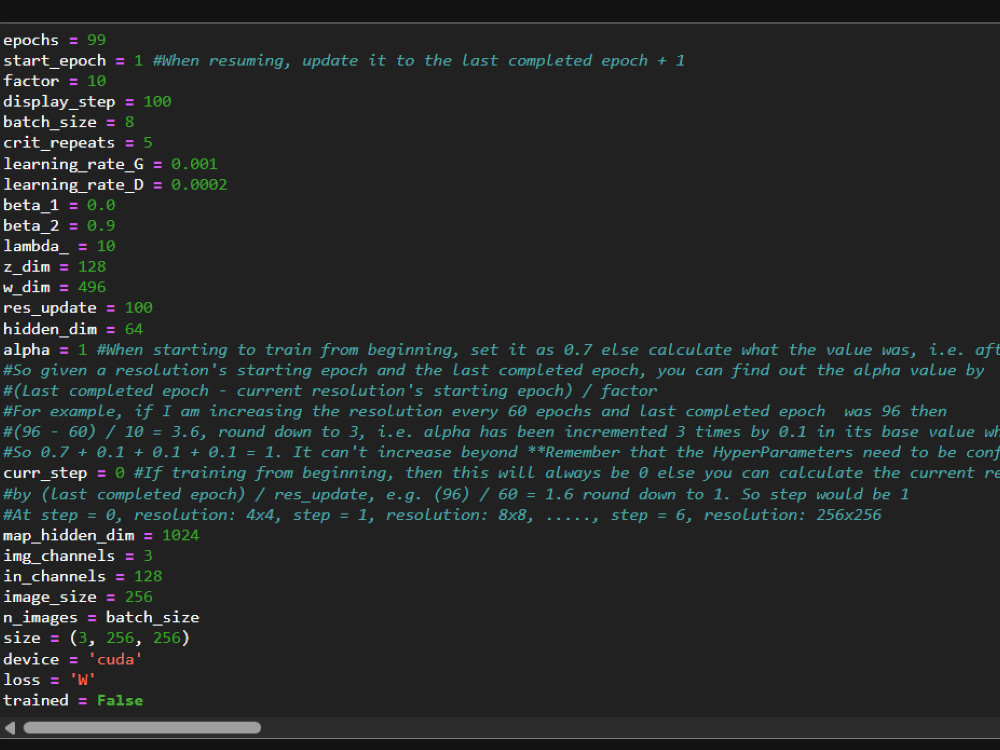Click the display_step value 100
The image size is (1000, 750).
(x=157, y=101)
